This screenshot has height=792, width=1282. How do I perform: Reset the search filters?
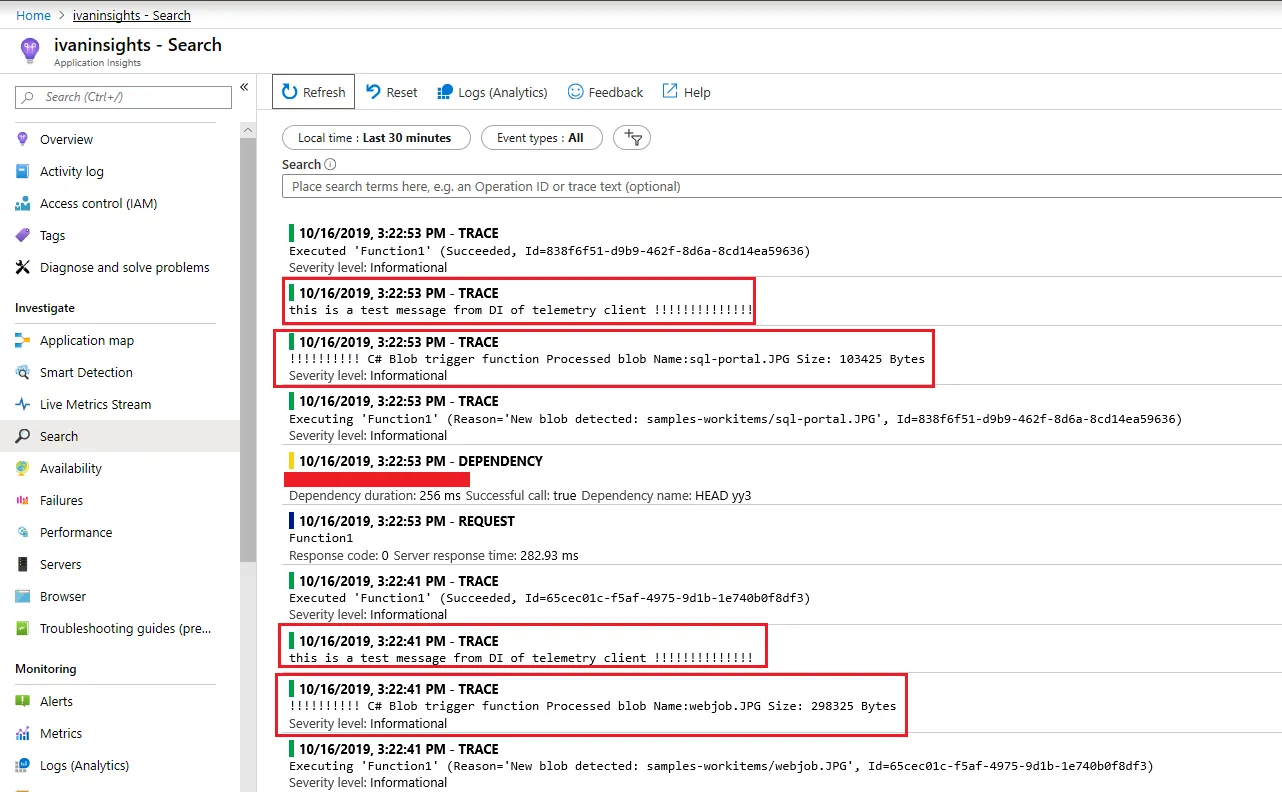click(391, 92)
